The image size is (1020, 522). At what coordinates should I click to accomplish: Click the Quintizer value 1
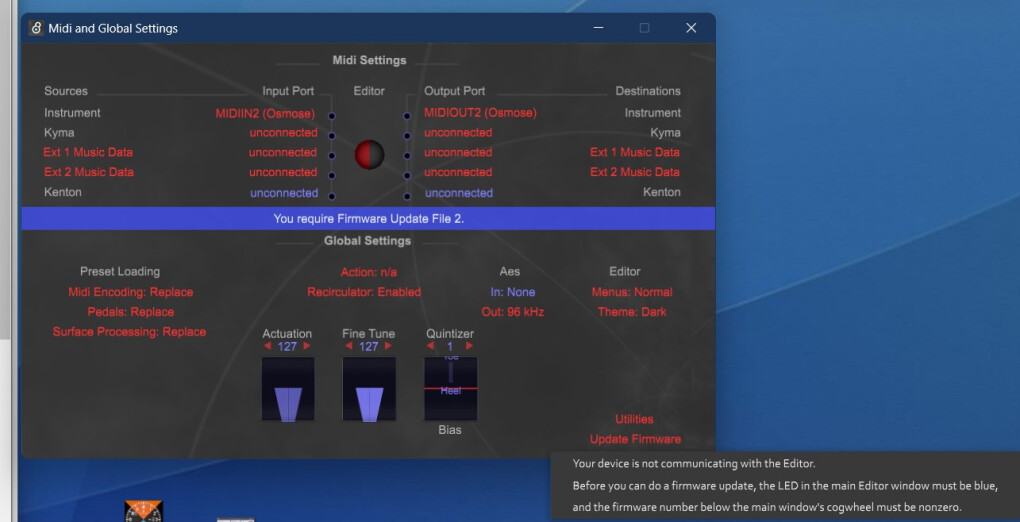pyautogui.click(x=450, y=346)
